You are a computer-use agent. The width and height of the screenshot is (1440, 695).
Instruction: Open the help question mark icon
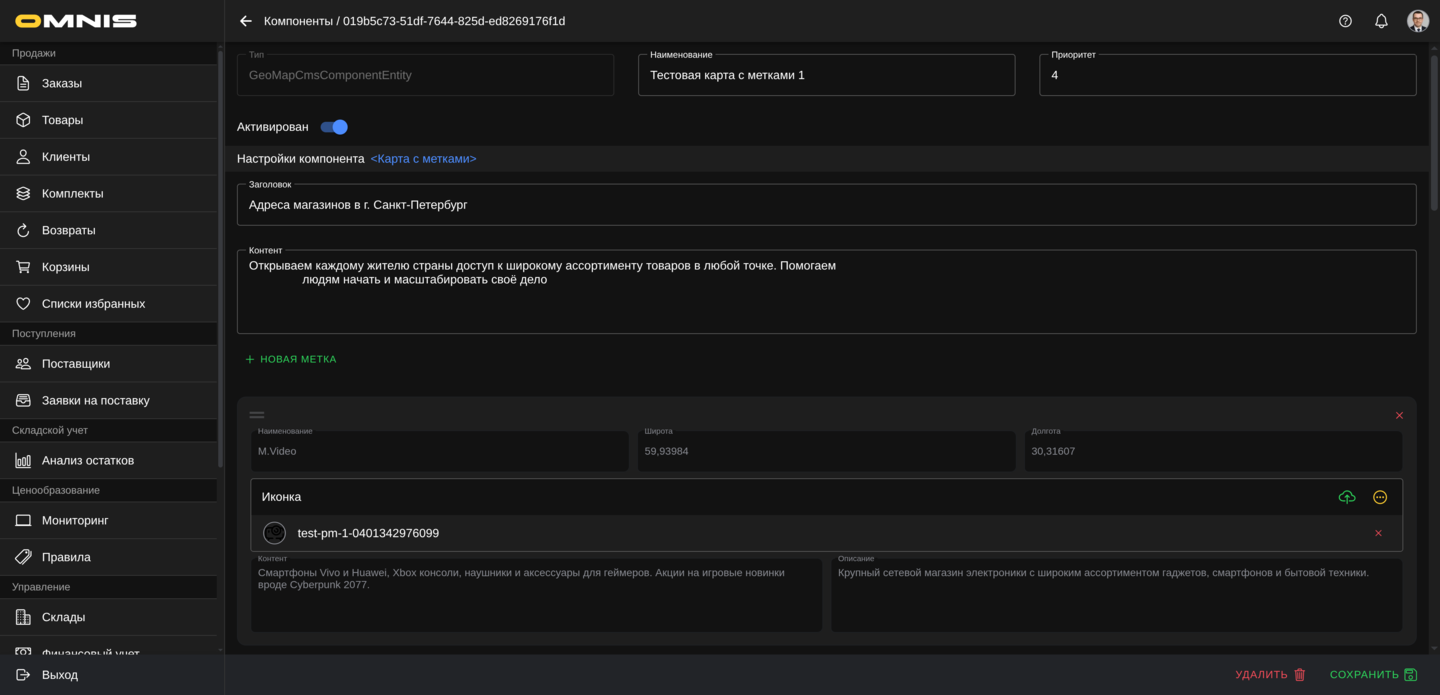coord(1345,21)
